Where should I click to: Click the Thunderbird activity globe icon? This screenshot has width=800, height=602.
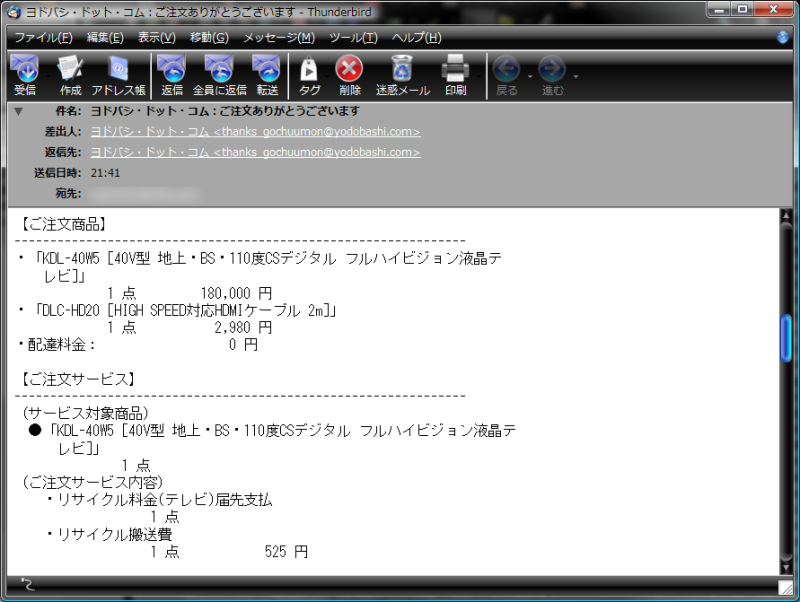pos(783,37)
